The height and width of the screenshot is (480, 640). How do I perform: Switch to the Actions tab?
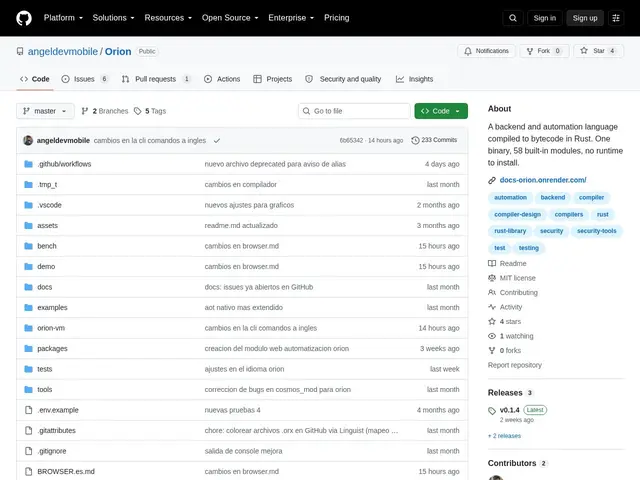click(x=222, y=79)
